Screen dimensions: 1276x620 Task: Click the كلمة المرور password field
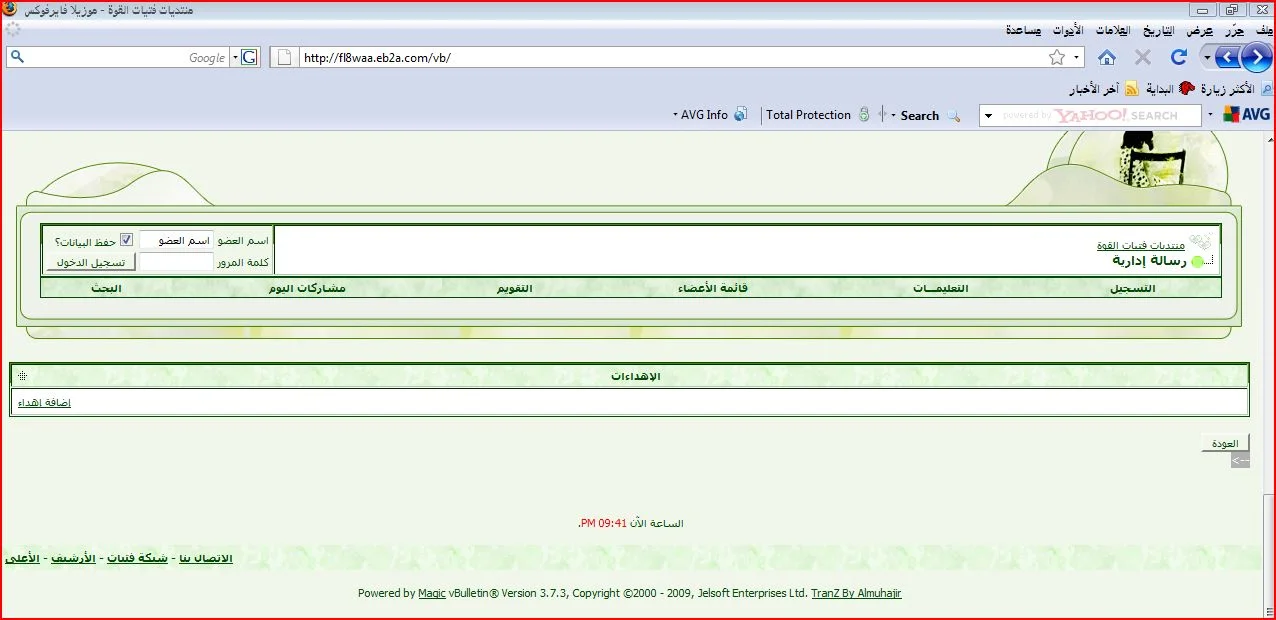[176, 262]
